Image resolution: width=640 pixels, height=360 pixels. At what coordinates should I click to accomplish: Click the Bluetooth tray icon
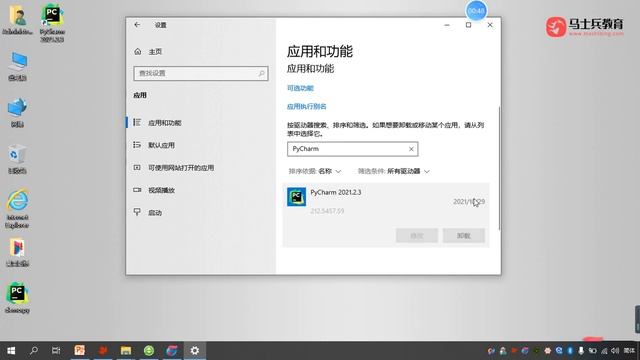tap(570, 351)
